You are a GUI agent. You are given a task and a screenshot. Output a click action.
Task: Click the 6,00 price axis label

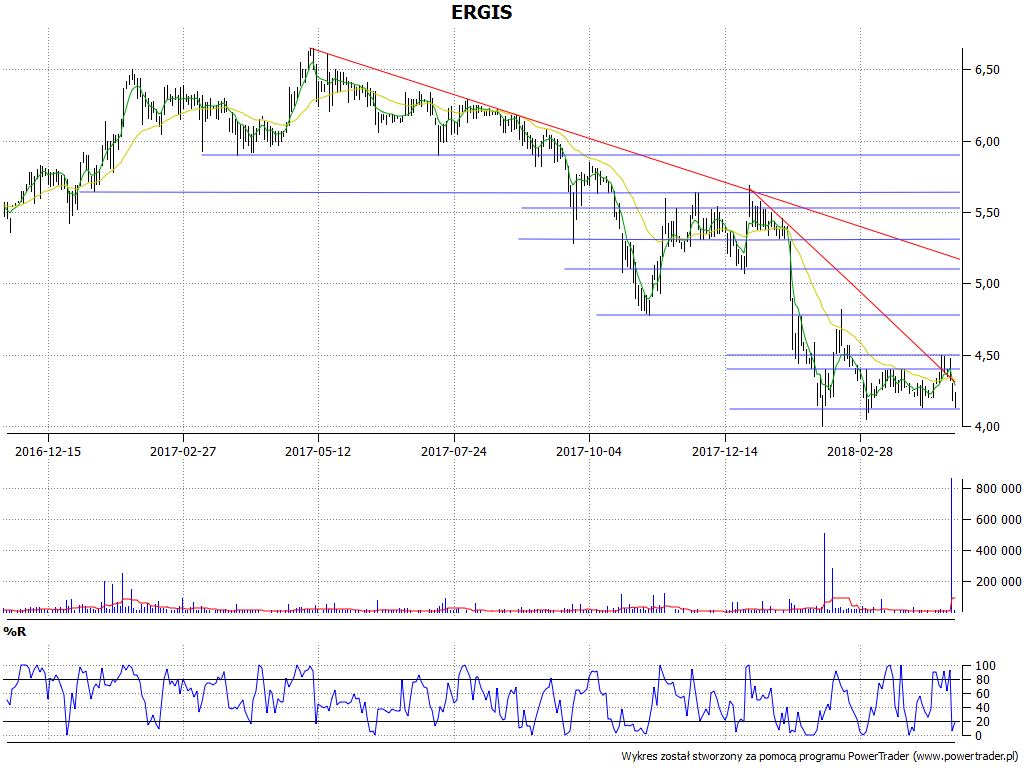987,142
